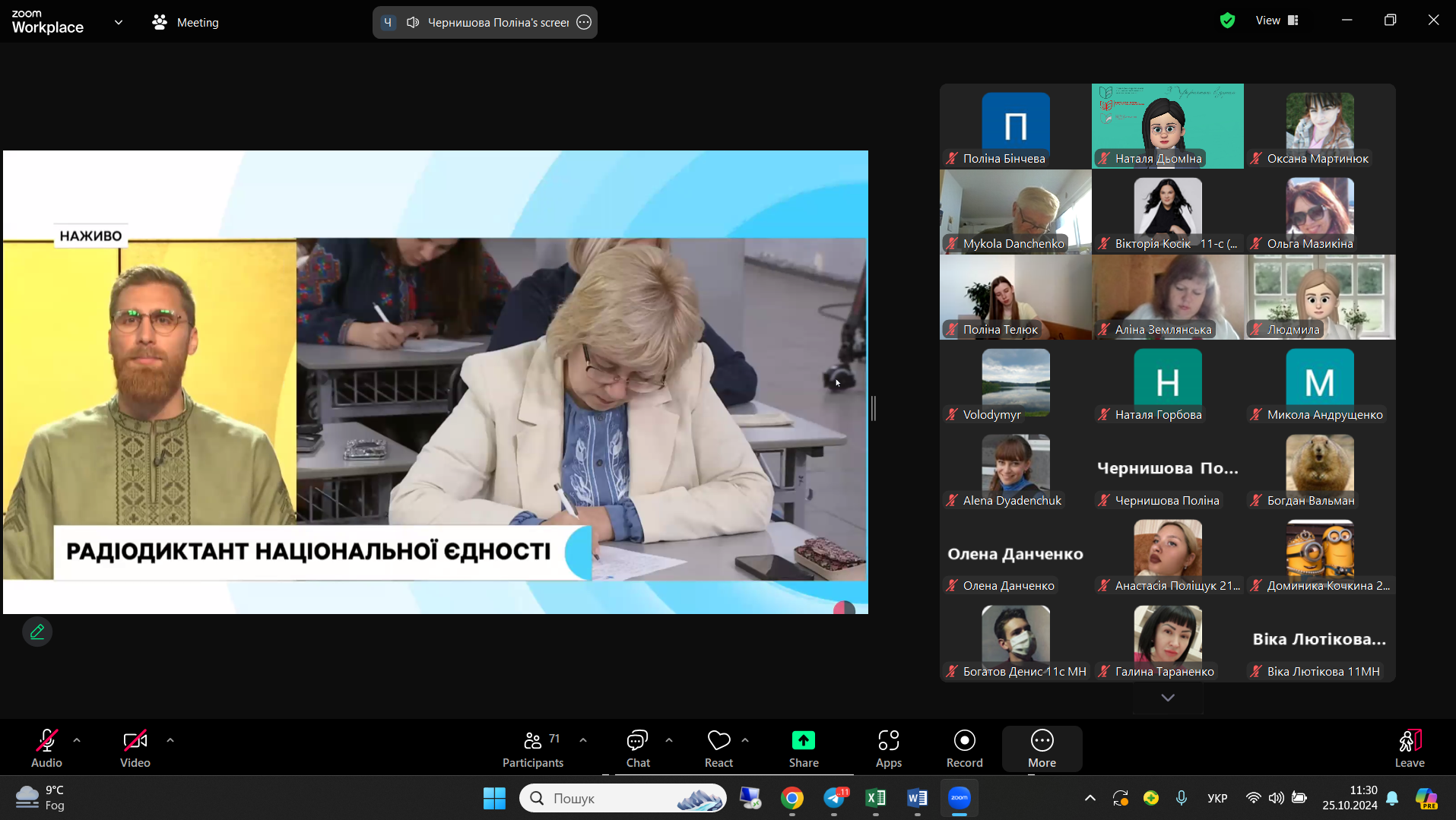The height and width of the screenshot is (820, 1456).
Task: Select Наталя Дьоміна's video thumbnail
Action: click(x=1167, y=125)
